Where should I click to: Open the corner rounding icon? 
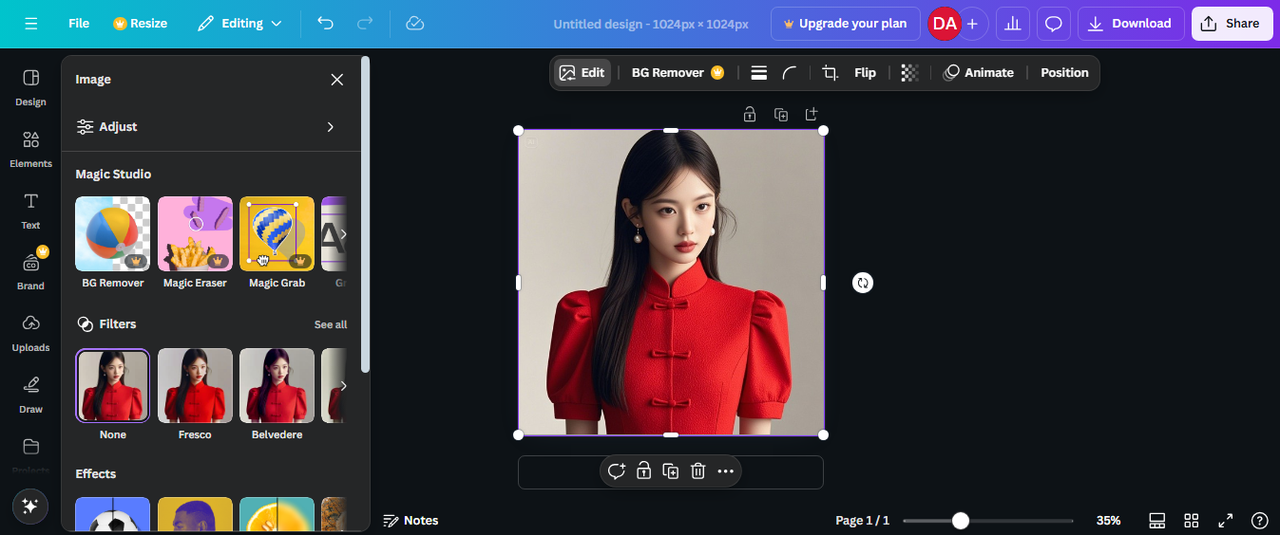coord(790,72)
